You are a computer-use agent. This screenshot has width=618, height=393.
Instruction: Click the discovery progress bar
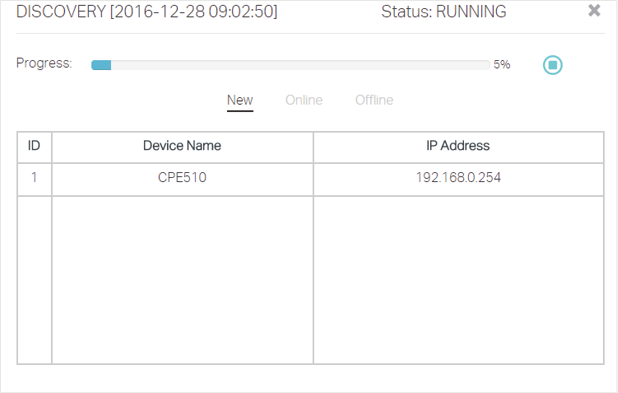pyautogui.click(x=290, y=65)
